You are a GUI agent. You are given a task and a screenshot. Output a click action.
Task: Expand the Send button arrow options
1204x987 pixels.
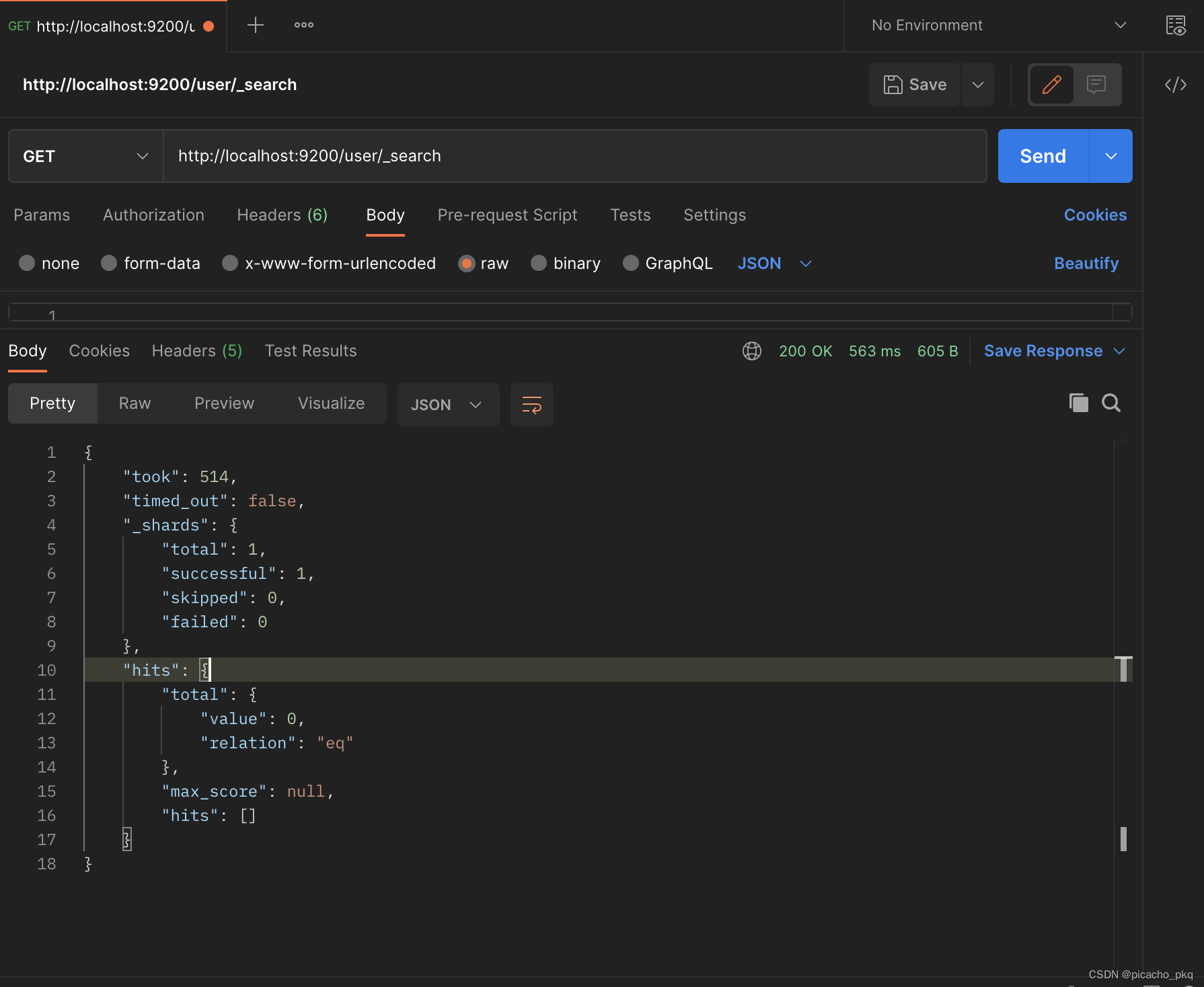point(1111,156)
